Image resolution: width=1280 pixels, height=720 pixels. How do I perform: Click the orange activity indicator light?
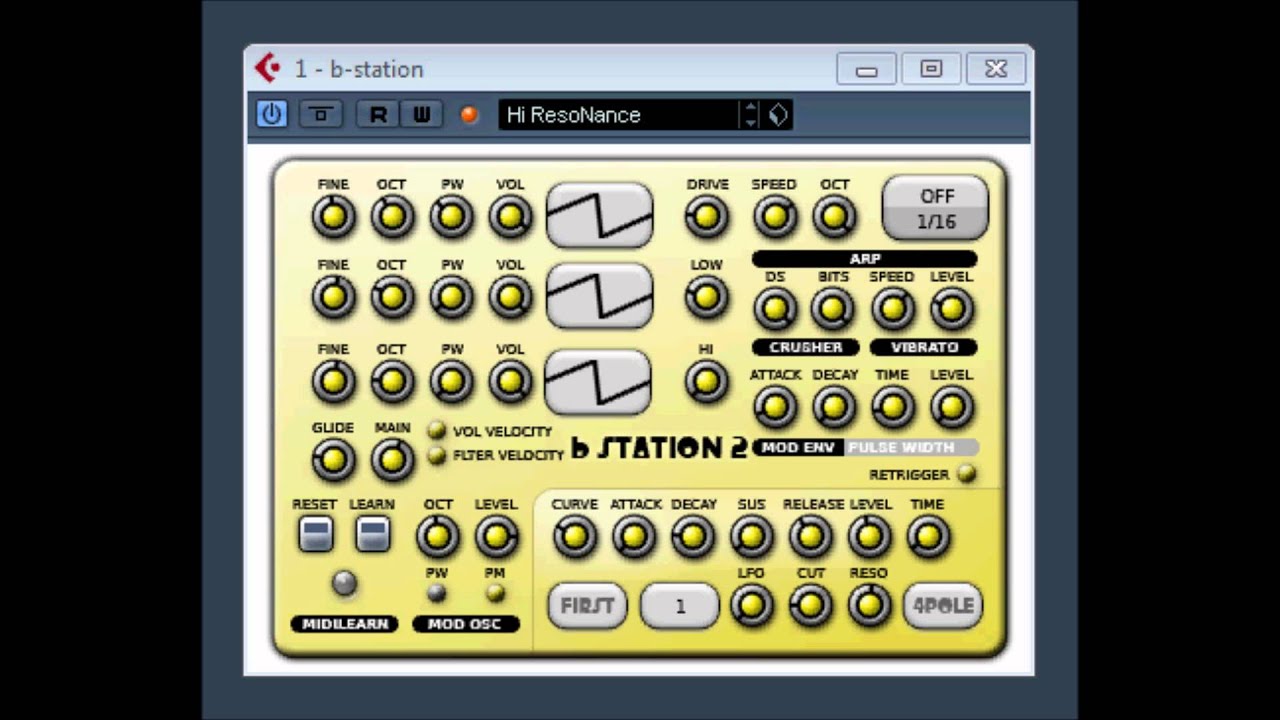(468, 115)
